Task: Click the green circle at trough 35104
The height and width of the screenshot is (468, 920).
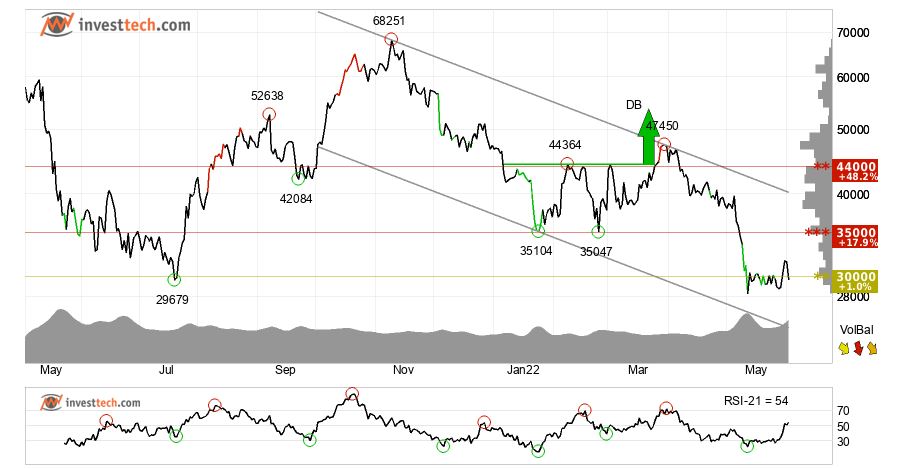Action: point(539,232)
